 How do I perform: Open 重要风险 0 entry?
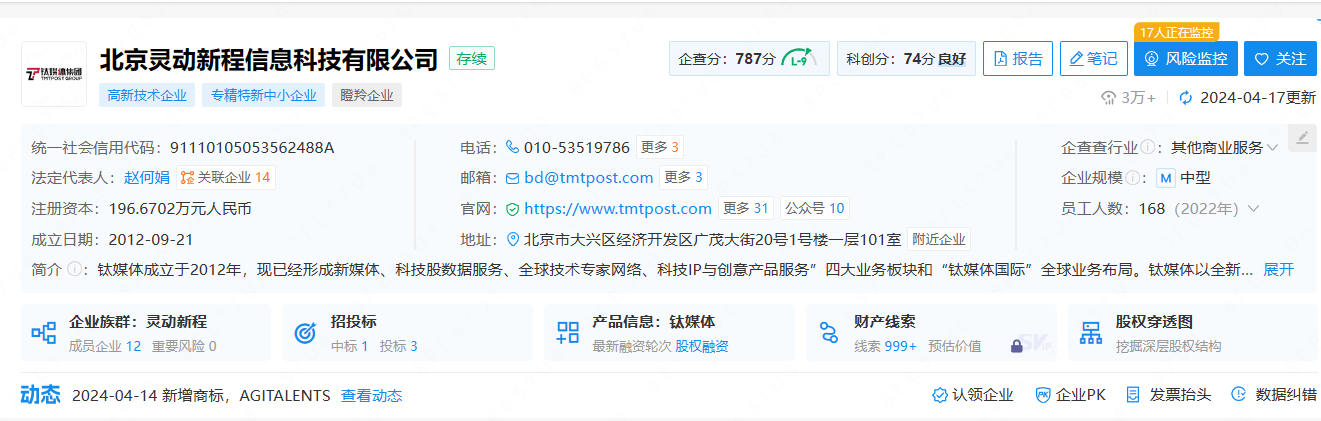184,346
